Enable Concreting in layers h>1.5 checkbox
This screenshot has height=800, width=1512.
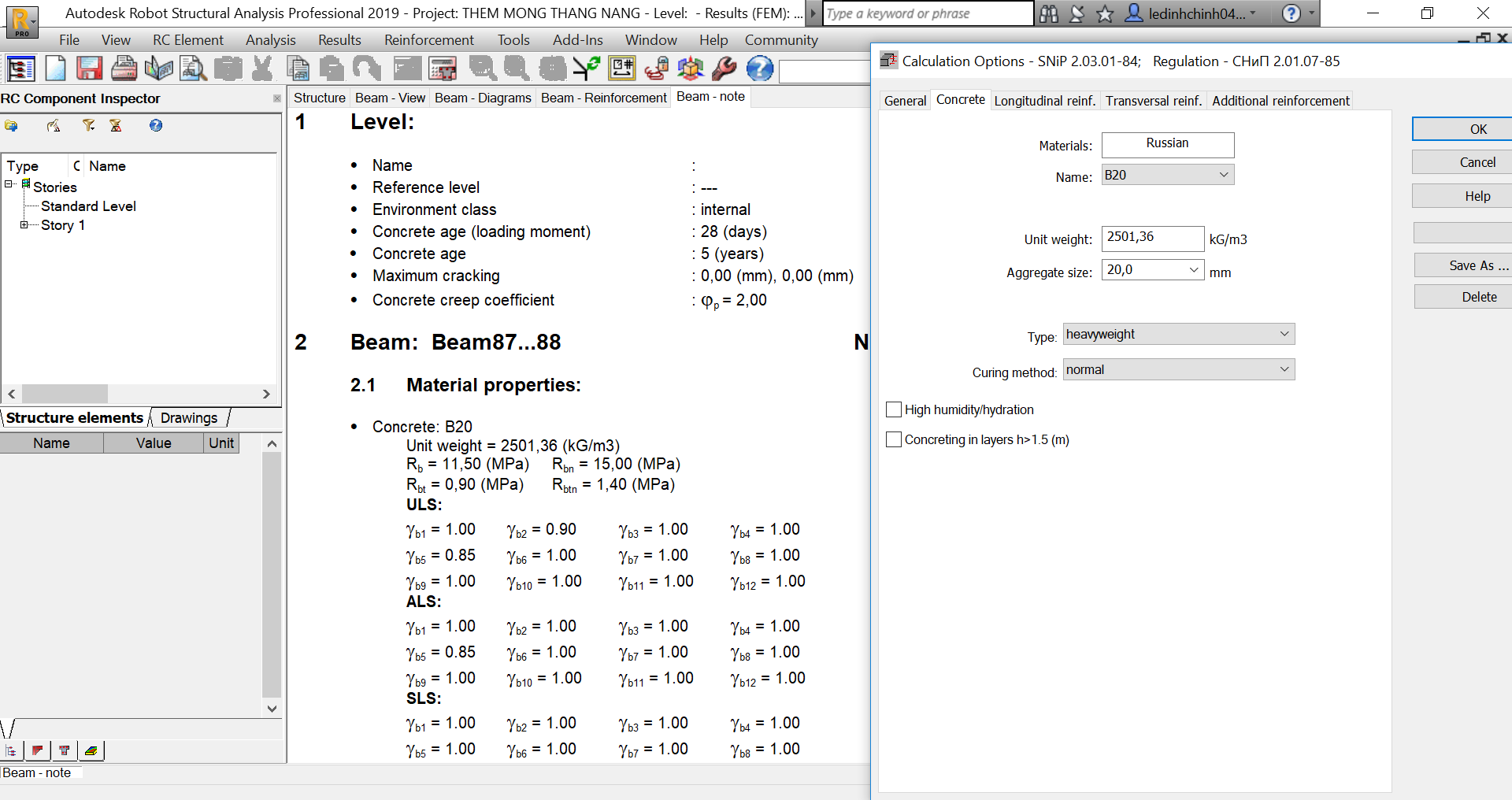(893, 439)
